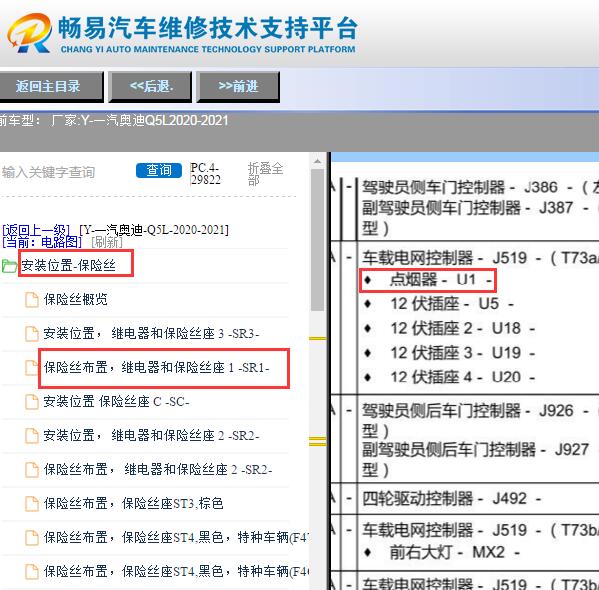Click the document icon beside 保险丝布置 SR2
Image resolution: width=599 pixels, height=590 pixels.
(32, 470)
